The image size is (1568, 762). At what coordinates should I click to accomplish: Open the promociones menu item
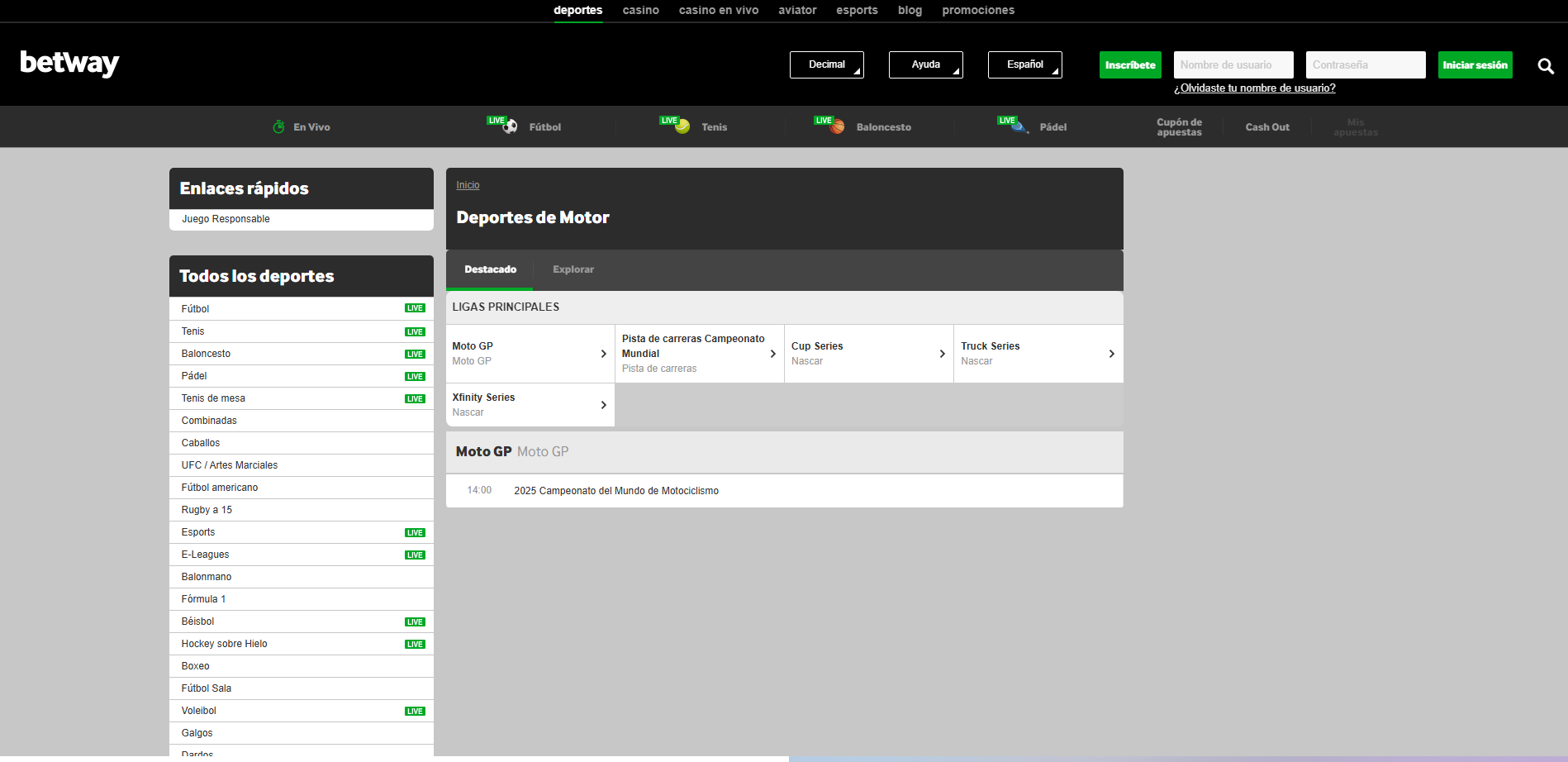pos(978,10)
